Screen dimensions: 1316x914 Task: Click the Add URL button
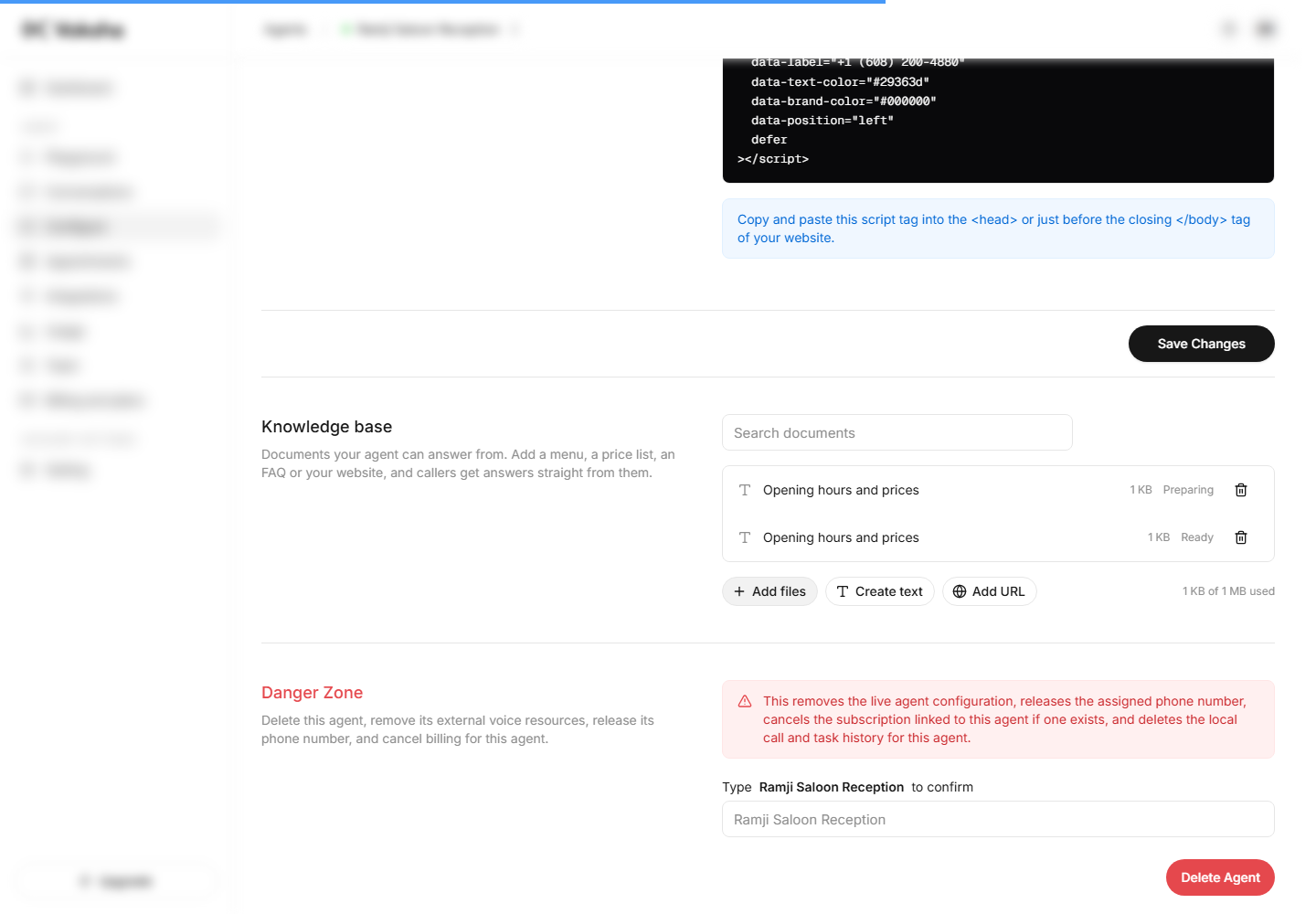click(990, 591)
